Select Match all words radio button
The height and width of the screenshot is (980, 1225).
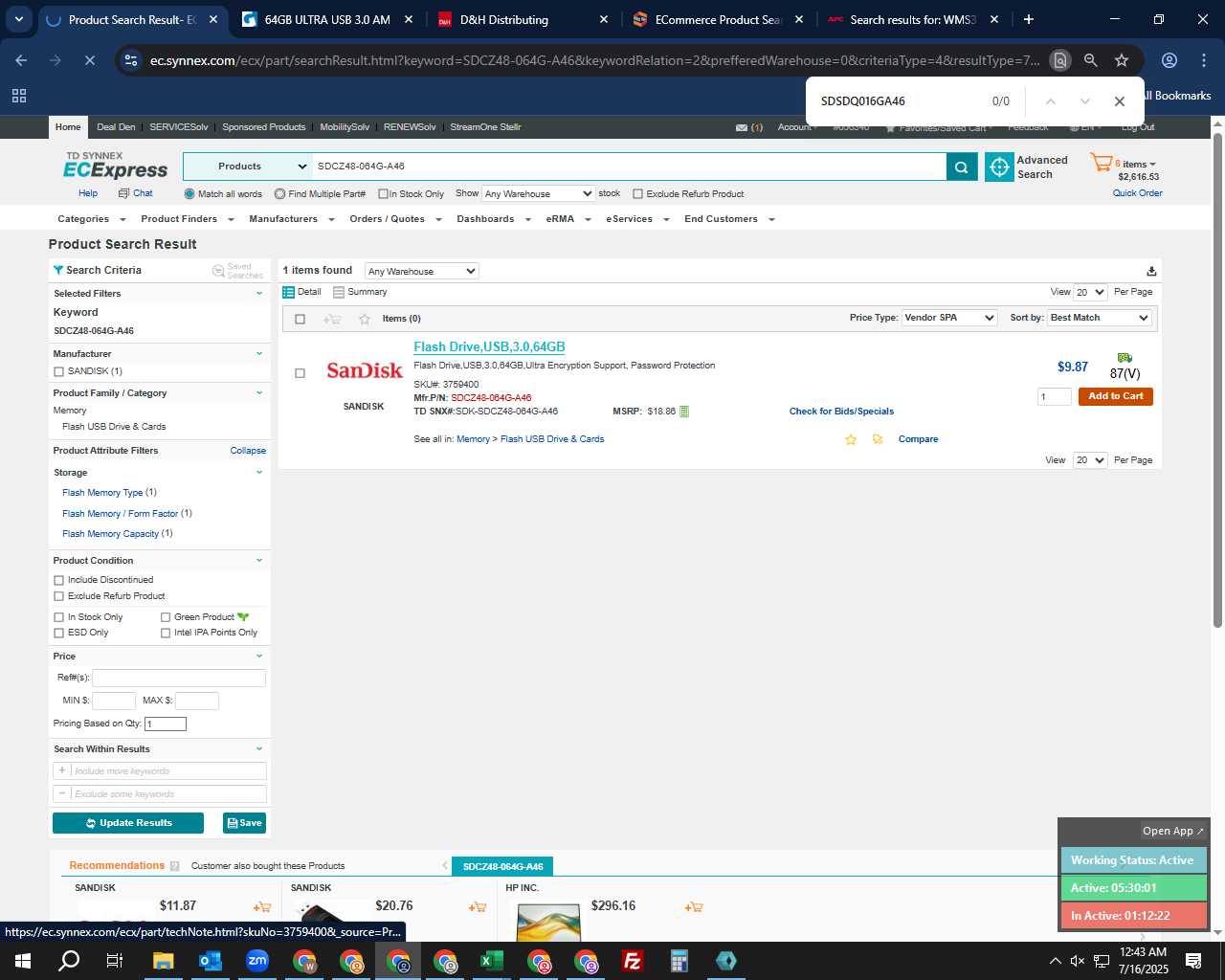pyautogui.click(x=189, y=194)
